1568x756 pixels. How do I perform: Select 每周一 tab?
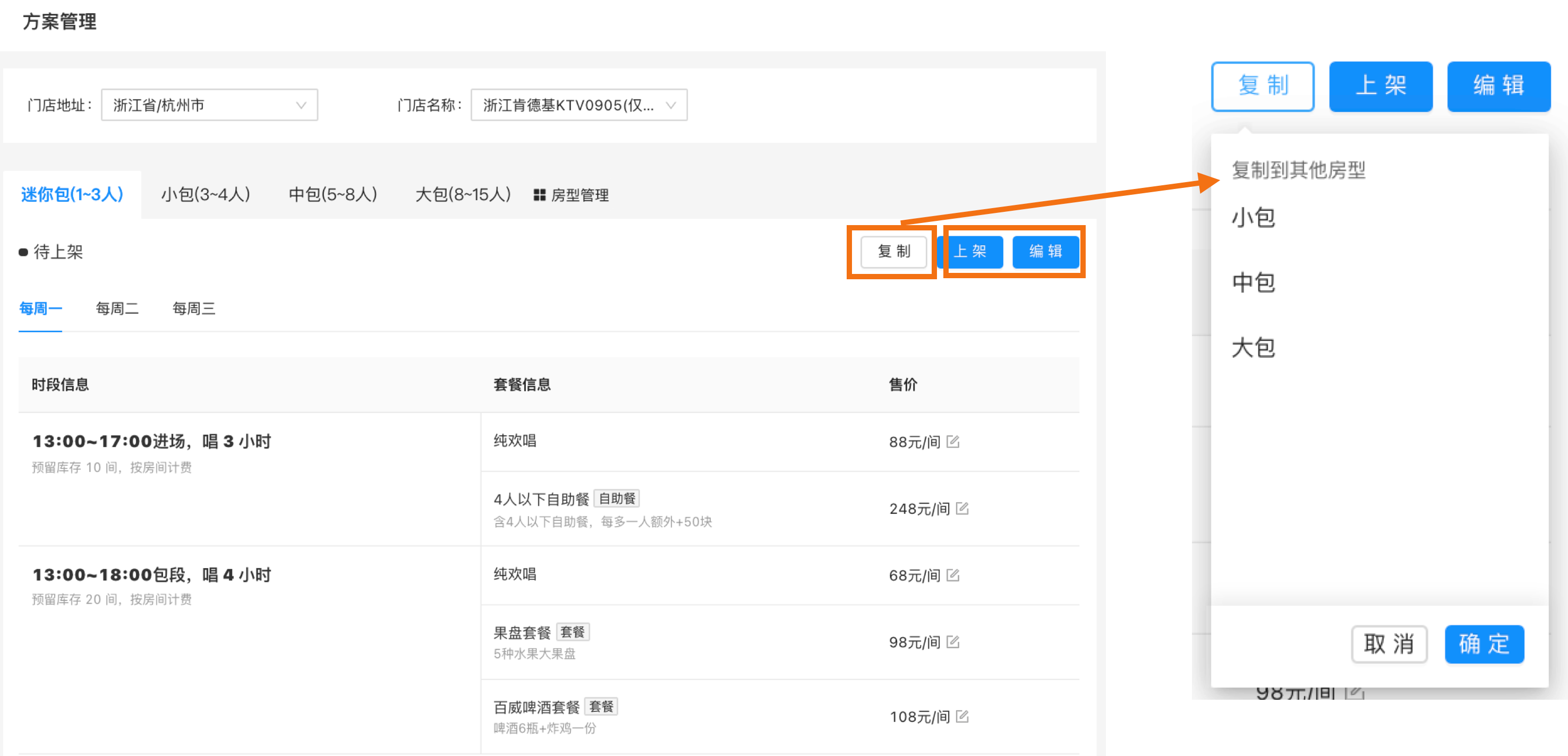40,309
